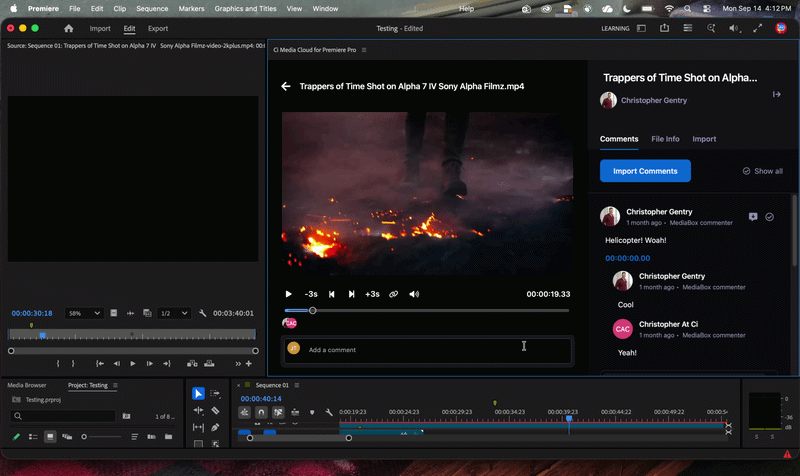Copy link icon in Ci player controls
Viewport: 800px width, 476px height.
tap(393, 294)
